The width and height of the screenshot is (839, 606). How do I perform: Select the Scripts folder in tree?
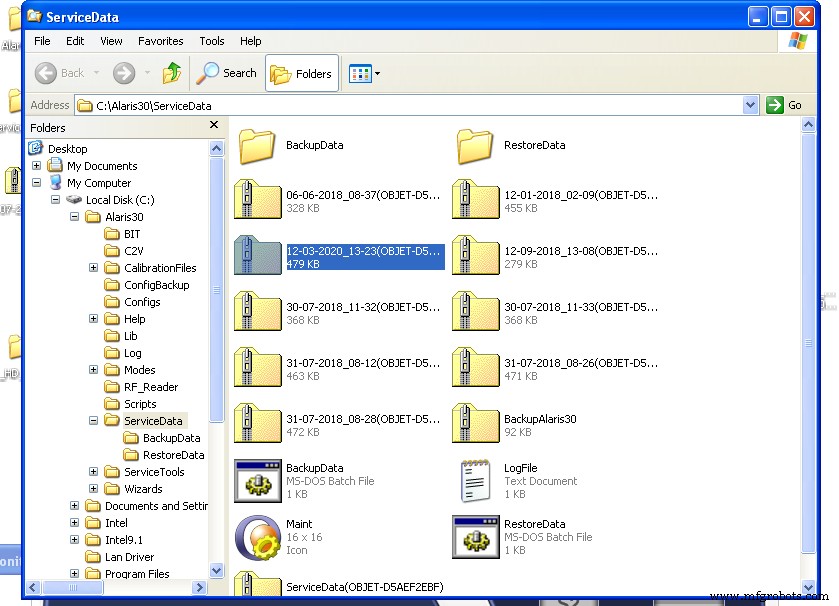tap(140, 404)
